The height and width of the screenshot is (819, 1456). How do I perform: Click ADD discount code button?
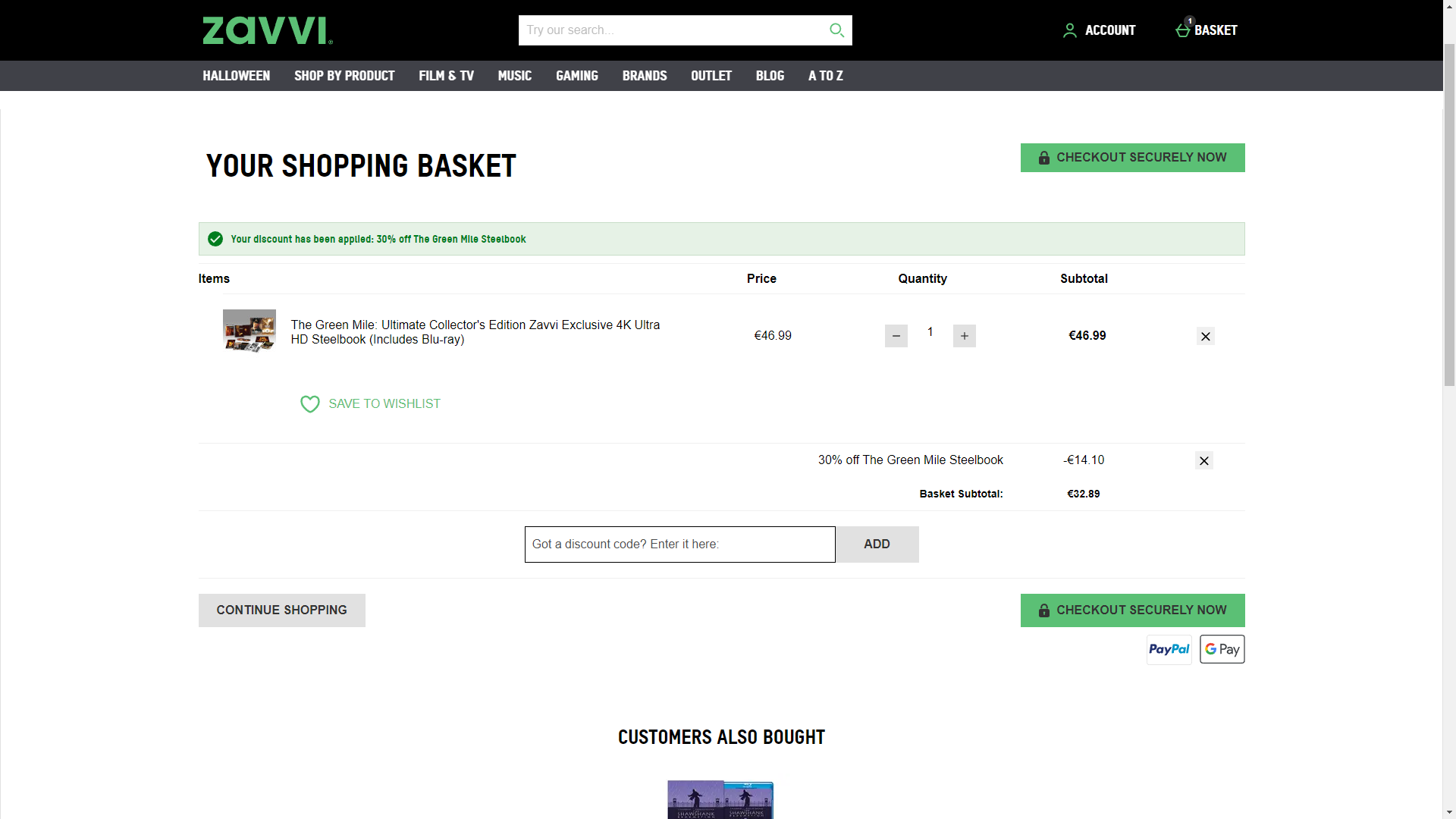(x=877, y=544)
